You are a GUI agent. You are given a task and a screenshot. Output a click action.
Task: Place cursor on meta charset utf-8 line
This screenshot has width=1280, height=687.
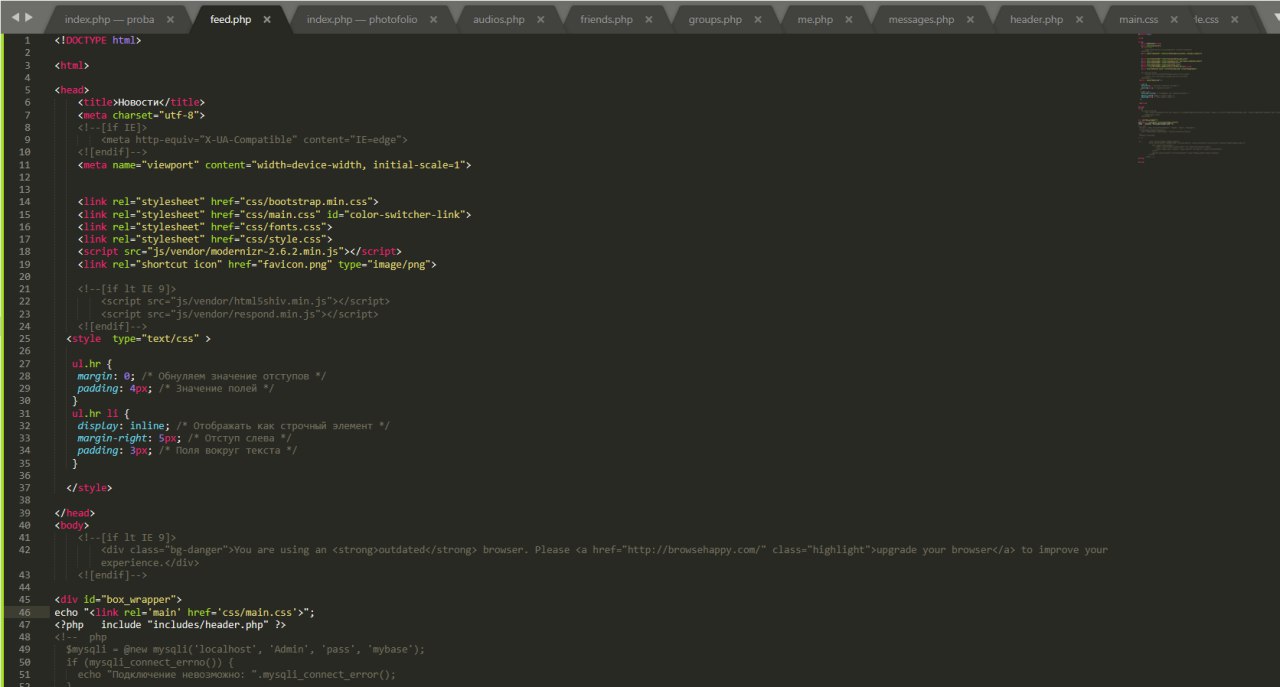[141, 115]
